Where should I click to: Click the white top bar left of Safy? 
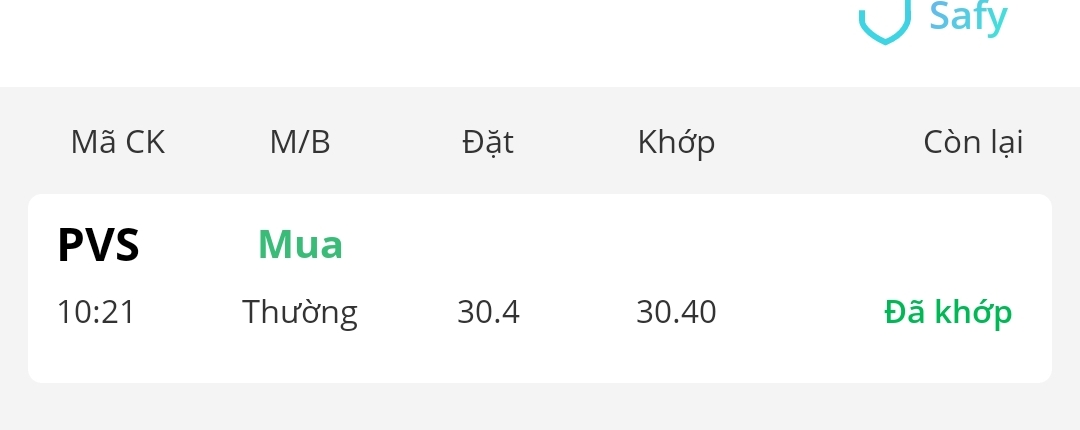400,40
